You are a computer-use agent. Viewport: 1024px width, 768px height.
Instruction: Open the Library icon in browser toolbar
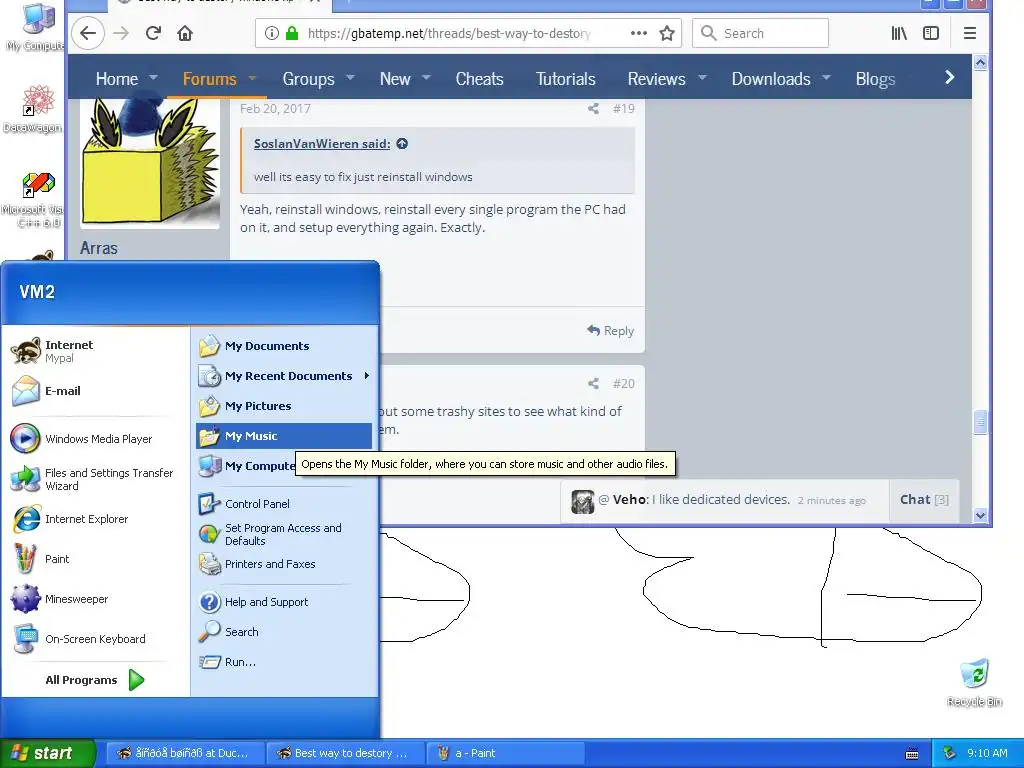coord(899,33)
